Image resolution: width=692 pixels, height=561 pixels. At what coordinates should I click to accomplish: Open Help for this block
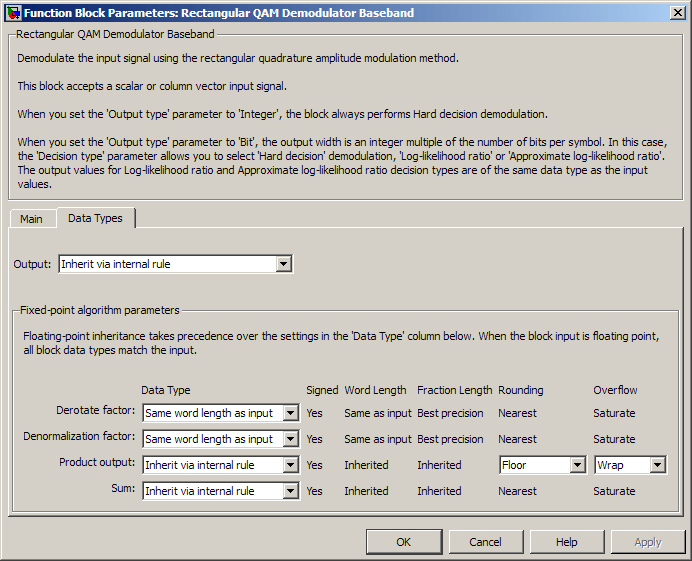[x=567, y=542]
